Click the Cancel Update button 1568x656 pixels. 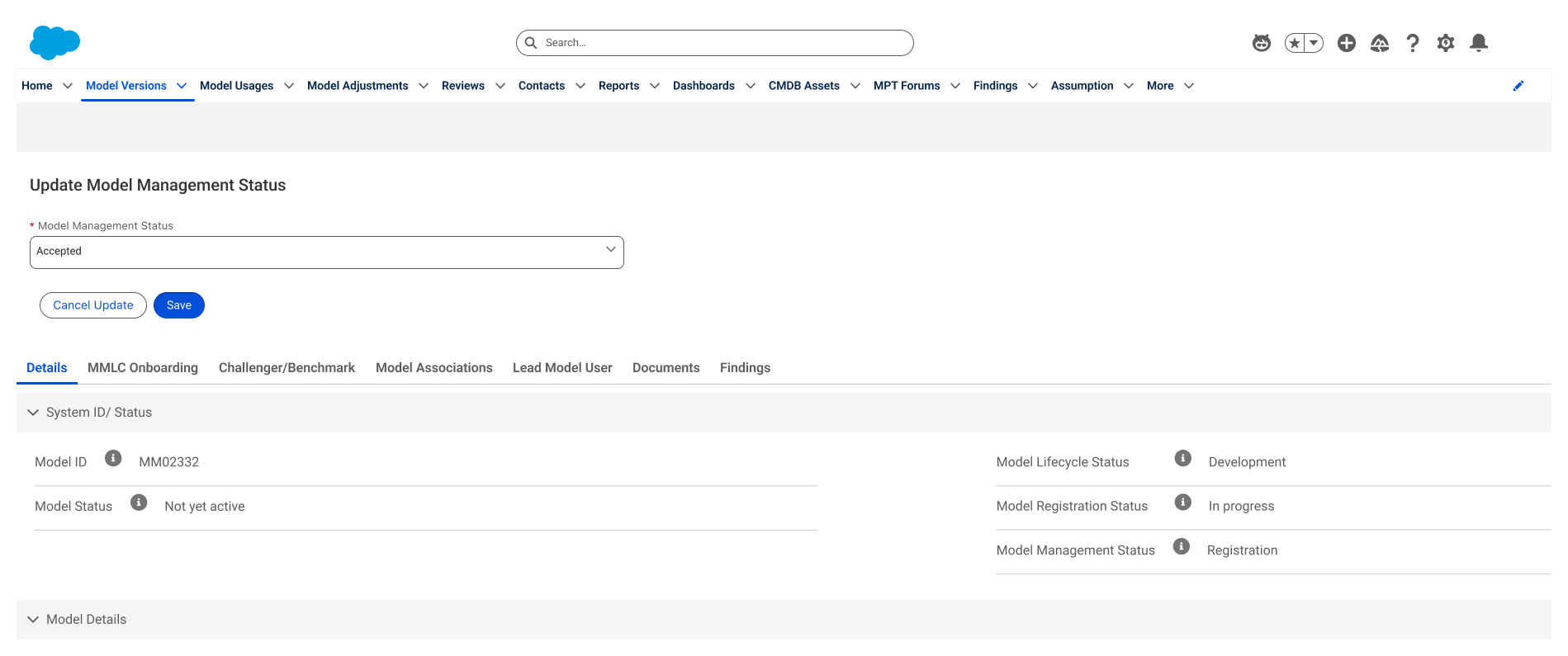click(x=93, y=305)
